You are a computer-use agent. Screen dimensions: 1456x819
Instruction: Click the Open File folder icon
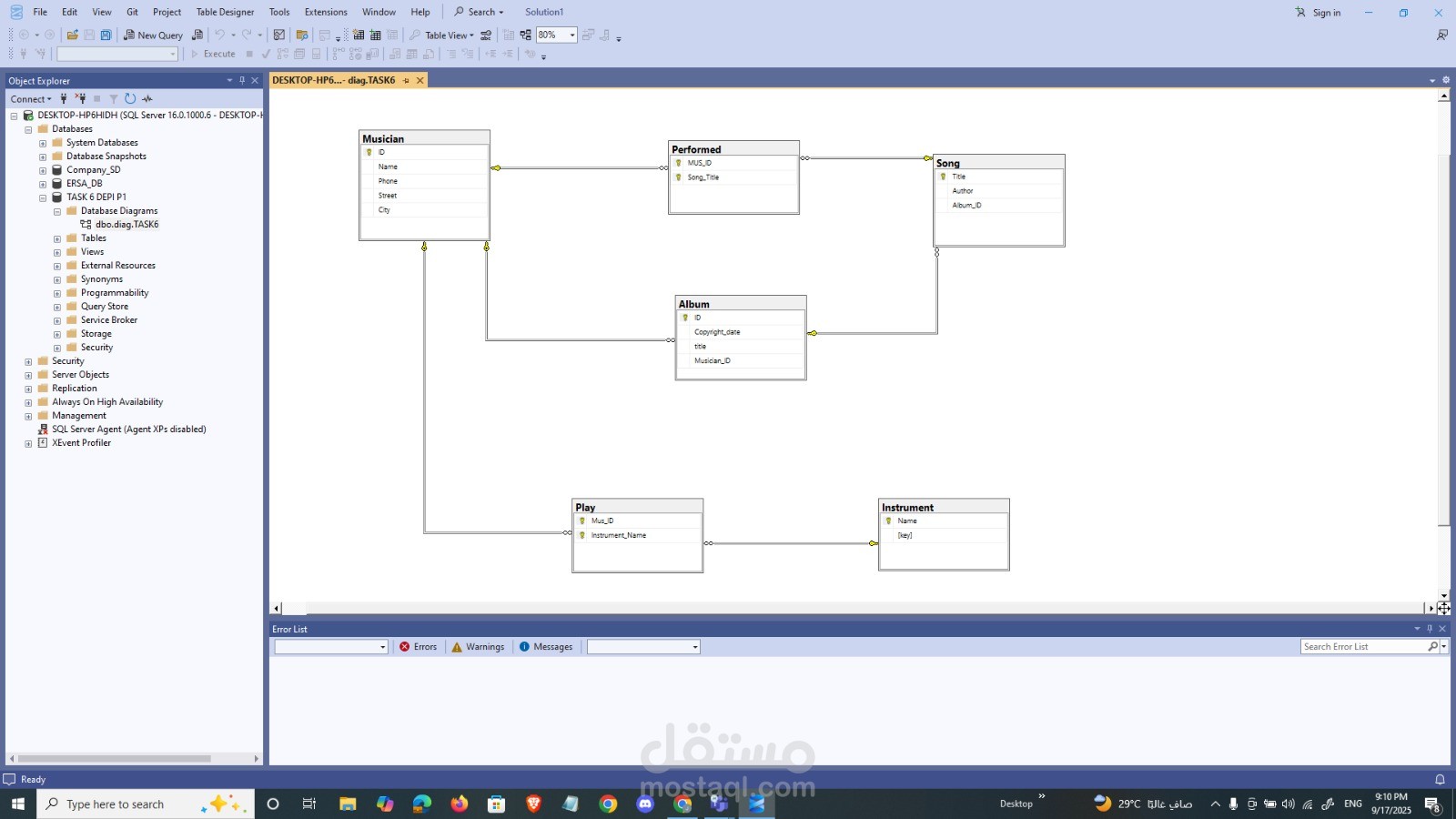pyautogui.click(x=72, y=35)
